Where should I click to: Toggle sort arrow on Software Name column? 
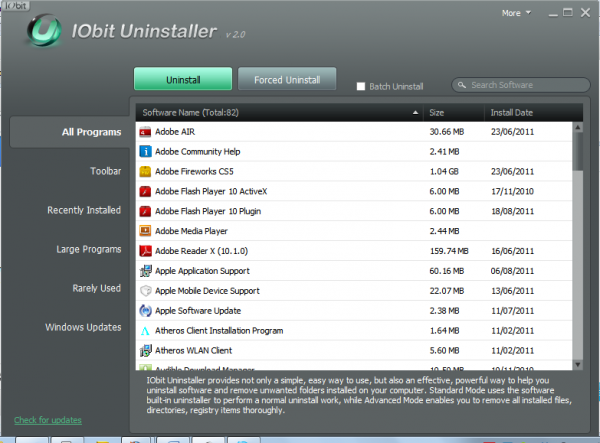coord(415,113)
